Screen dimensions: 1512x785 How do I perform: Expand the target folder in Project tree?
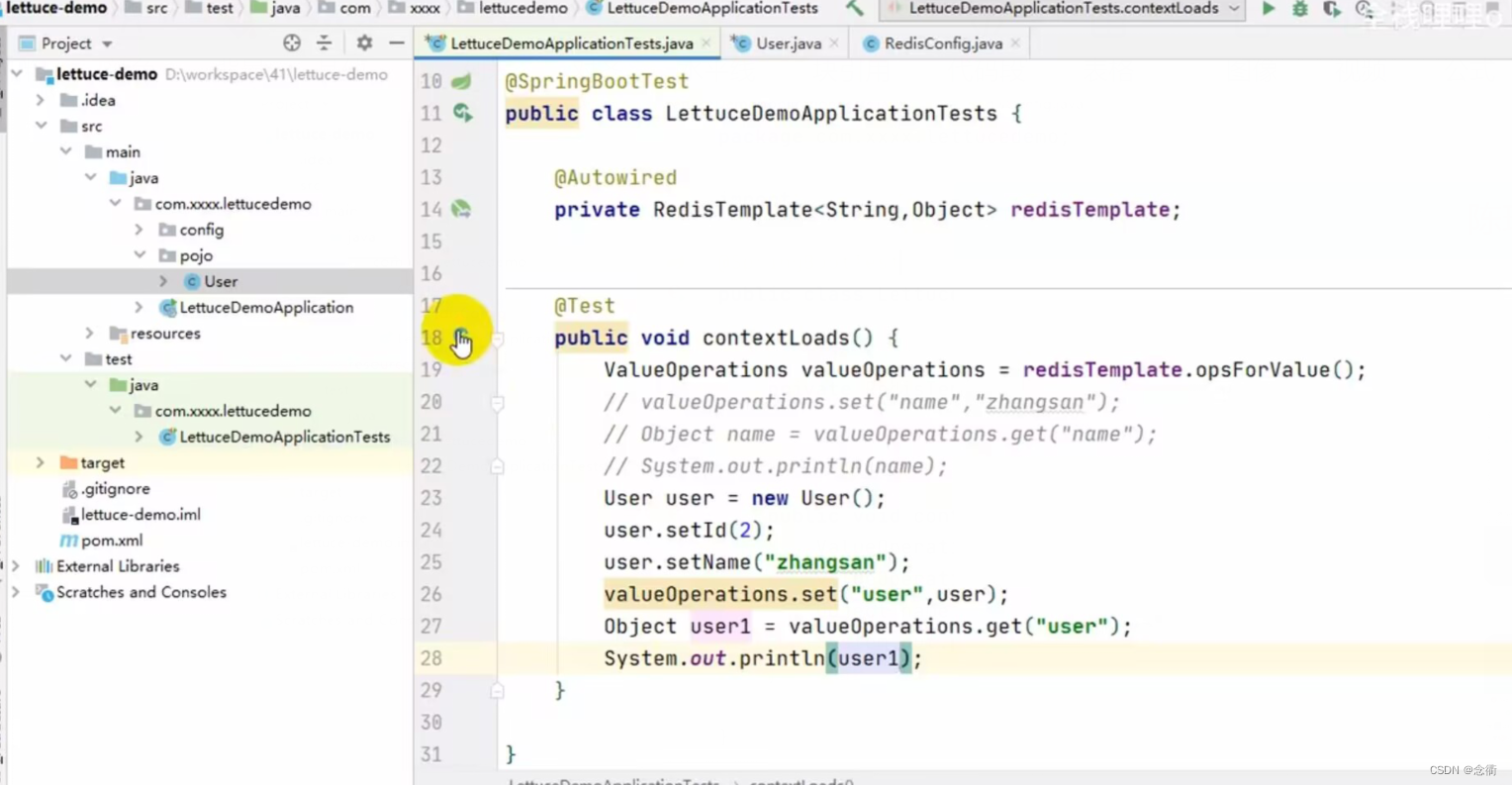pos(39,462)
